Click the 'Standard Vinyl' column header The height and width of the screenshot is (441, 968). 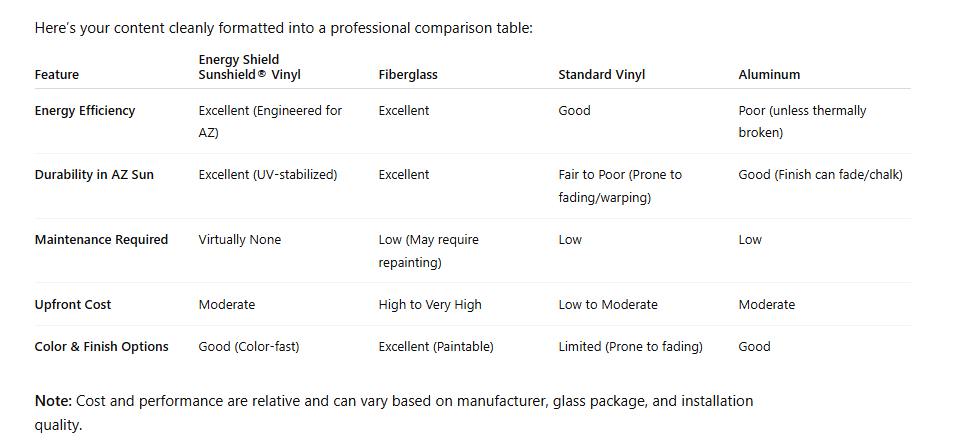click(x=601, y=75)
